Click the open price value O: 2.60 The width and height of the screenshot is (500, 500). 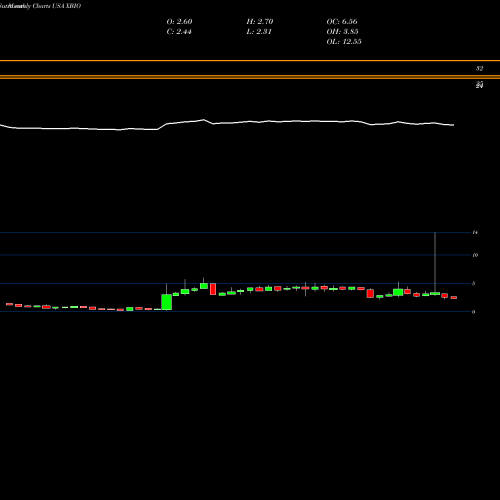(x=179, y=21)
